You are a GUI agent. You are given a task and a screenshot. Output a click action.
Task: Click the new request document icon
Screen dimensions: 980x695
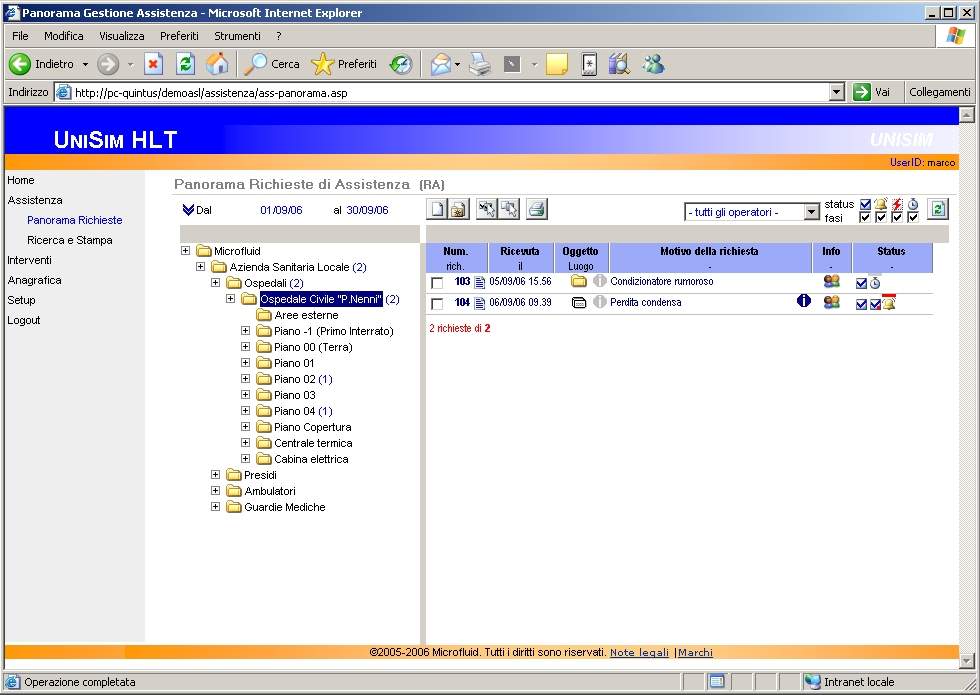[438, 209]
